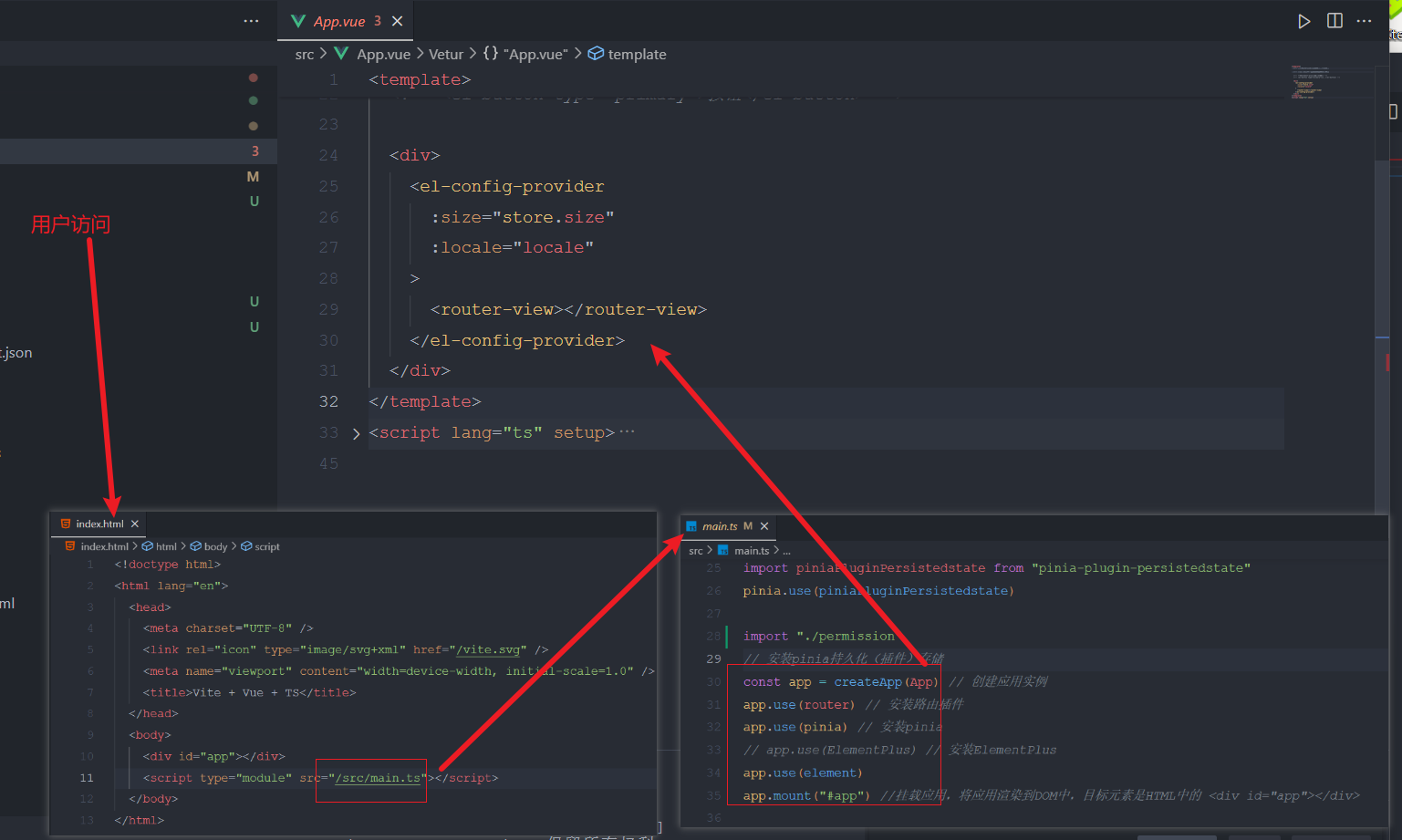Click the folded-code ellipsis after script setup

click(627, 431)
